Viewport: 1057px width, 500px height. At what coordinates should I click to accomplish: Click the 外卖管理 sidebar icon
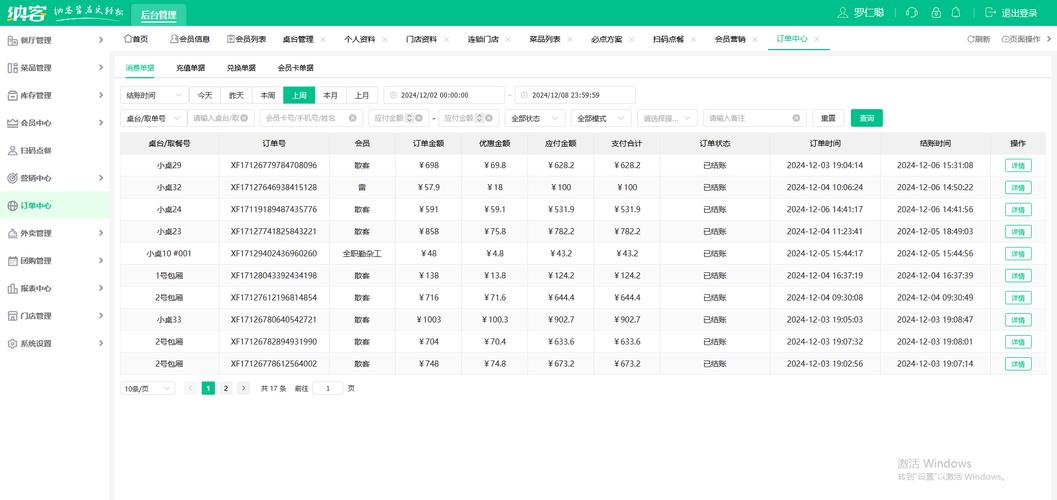click(x=12, y=234)
